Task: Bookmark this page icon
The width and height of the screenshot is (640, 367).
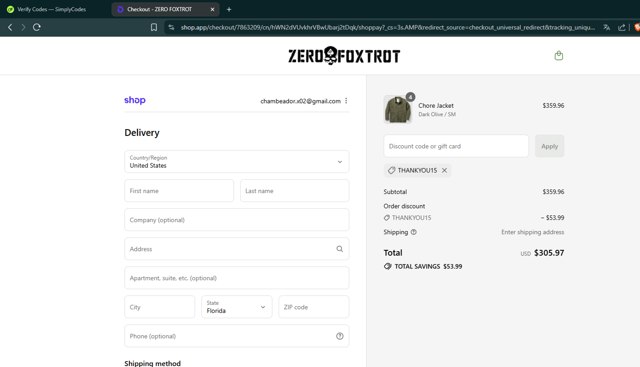Action: tap(154, 27)
